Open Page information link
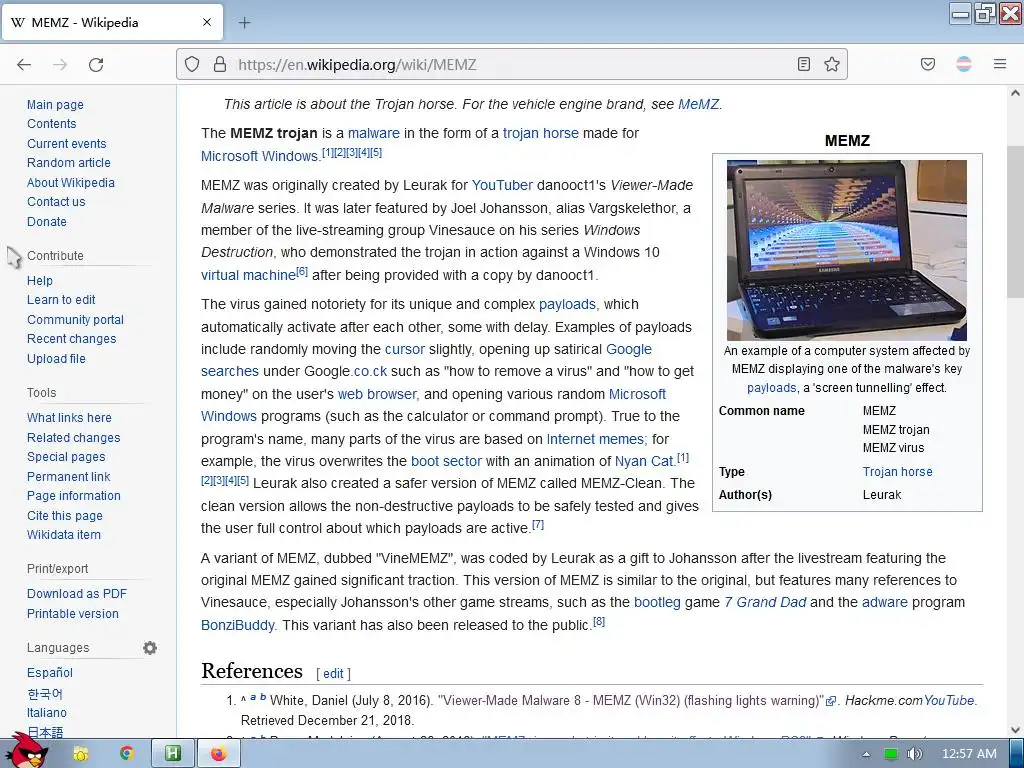 click(74, 496)
